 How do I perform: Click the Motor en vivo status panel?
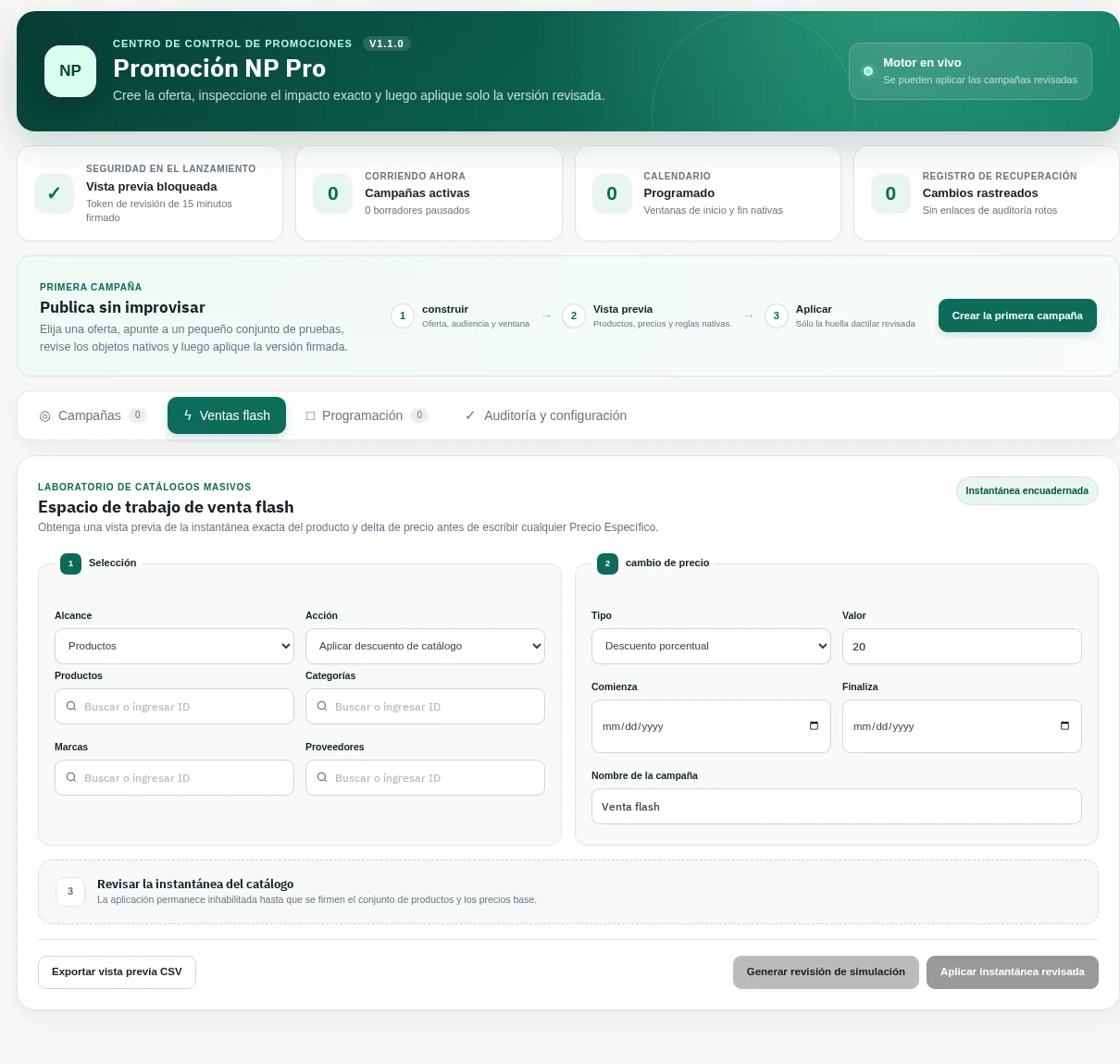point(970,71)
